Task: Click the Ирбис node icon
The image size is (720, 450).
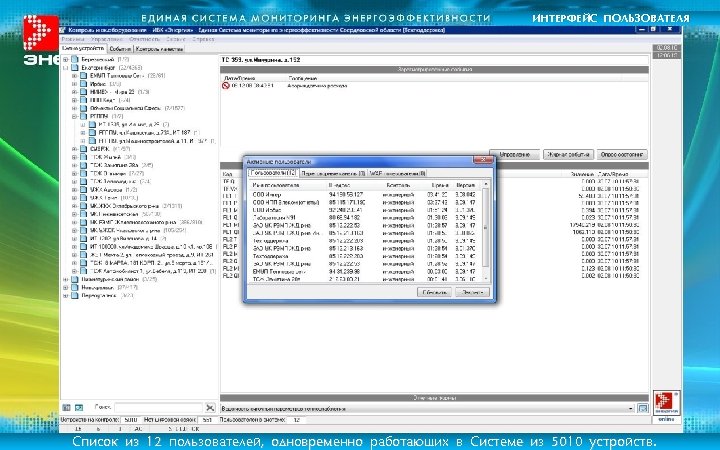Action: (84, 84)
